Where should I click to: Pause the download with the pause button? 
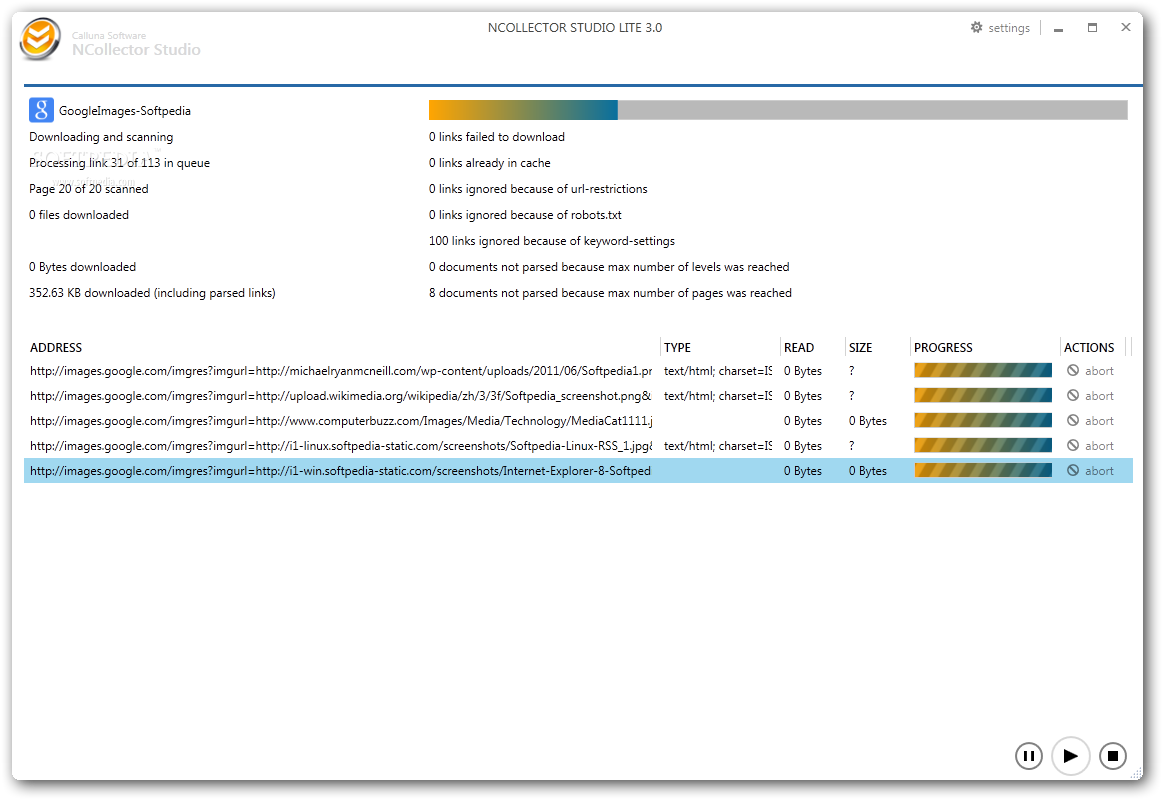tap(1029, 756)
